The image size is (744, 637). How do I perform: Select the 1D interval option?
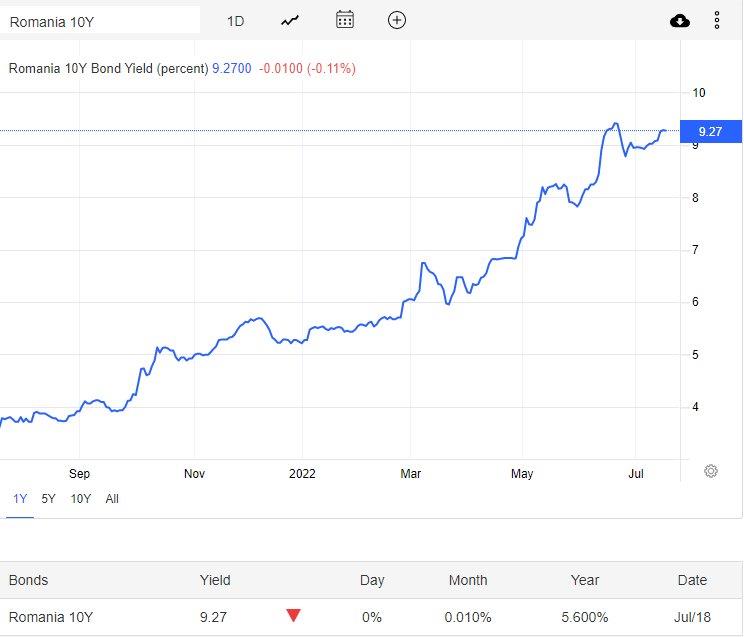[236, 20]
